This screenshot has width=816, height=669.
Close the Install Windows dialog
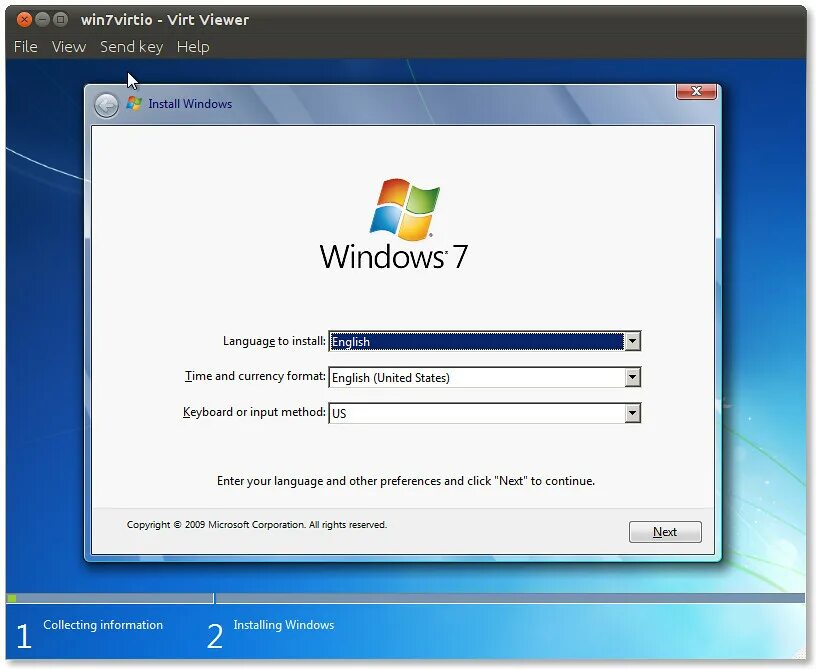(696, 91)
